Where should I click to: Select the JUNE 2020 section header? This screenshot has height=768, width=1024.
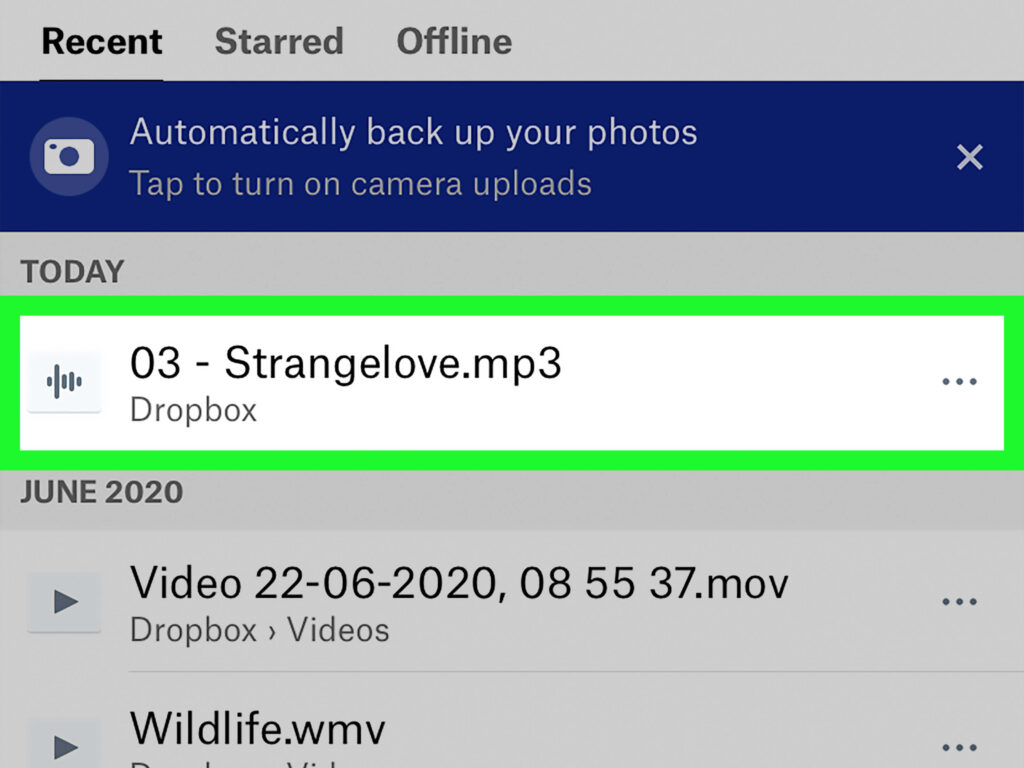(102, 492)
